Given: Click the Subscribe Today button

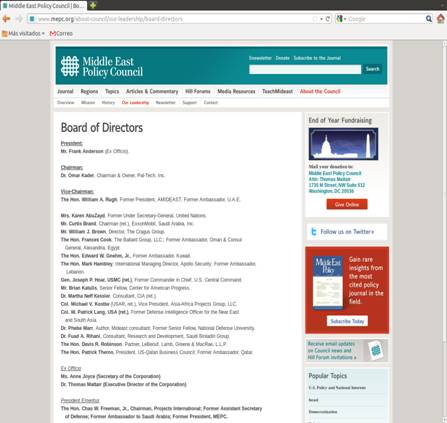Looking at the screenshot, I should pos(347,321).
